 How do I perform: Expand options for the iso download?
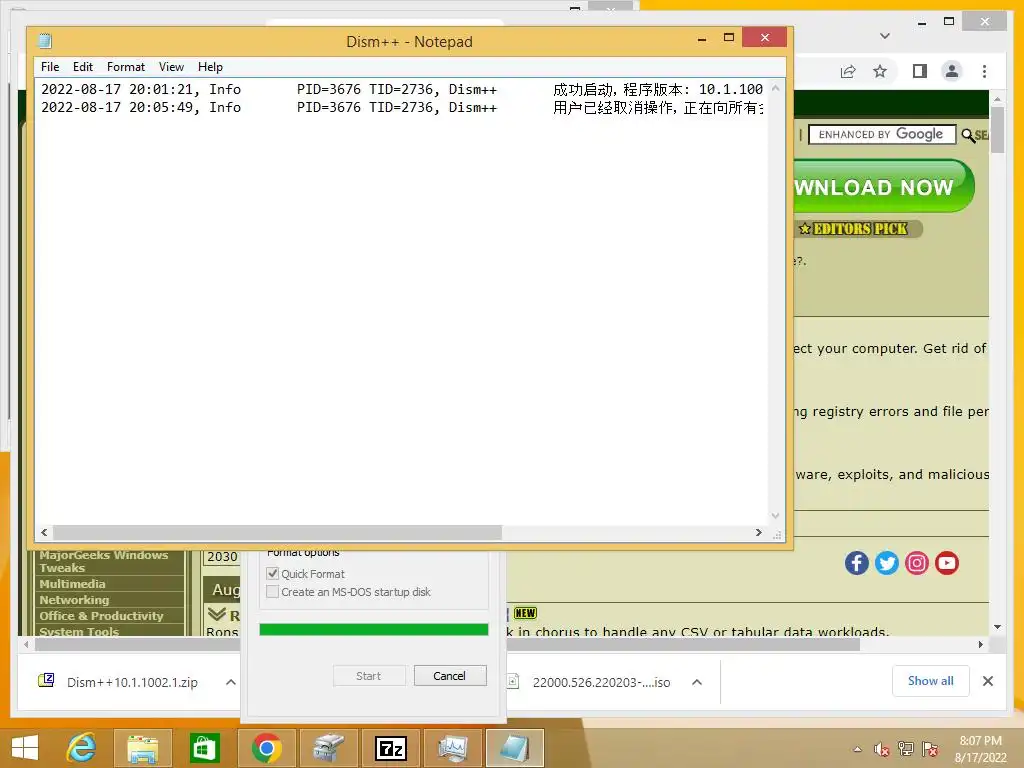click(x=697, y=682)
